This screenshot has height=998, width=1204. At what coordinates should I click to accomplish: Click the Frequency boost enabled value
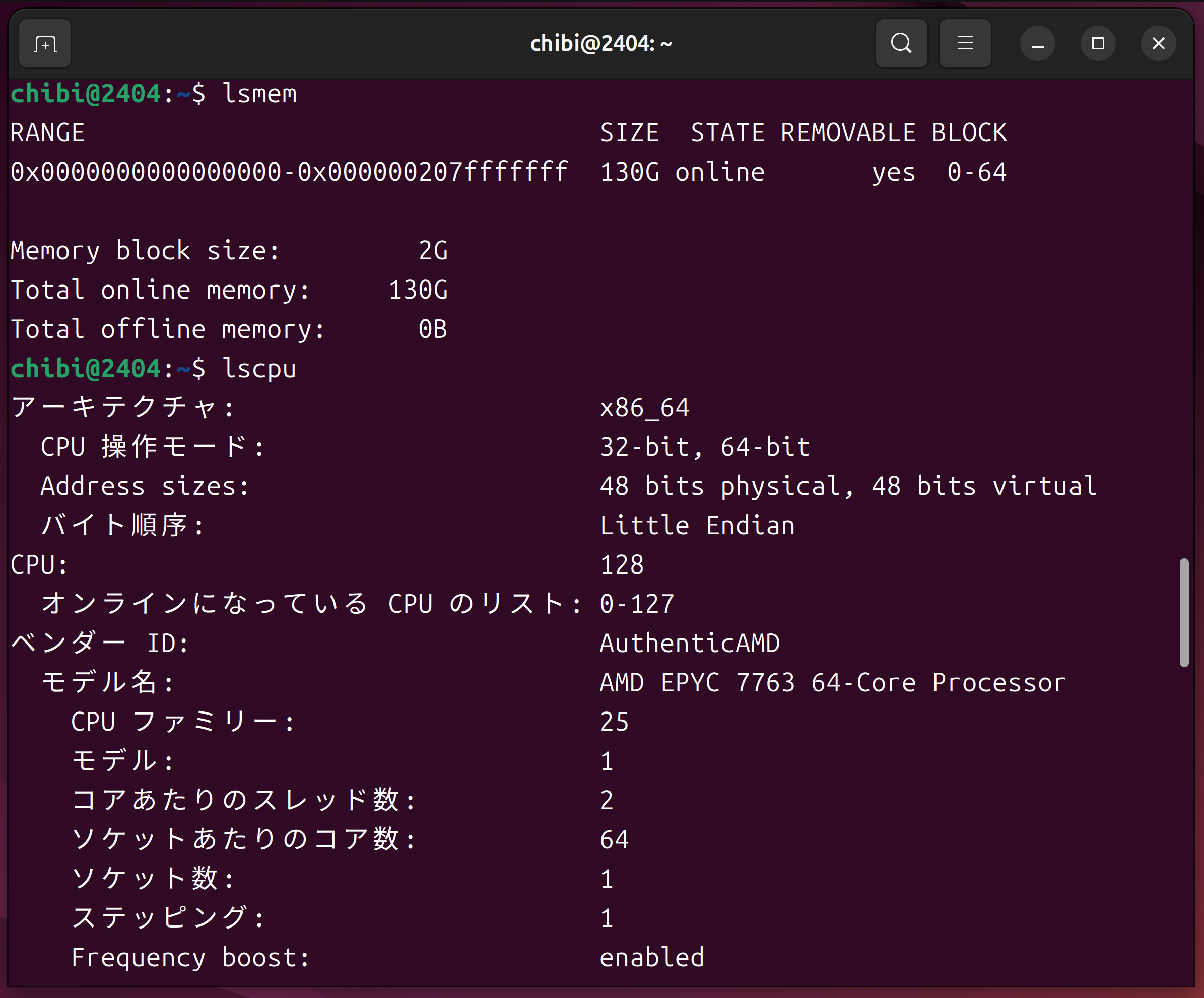(651, 957)
